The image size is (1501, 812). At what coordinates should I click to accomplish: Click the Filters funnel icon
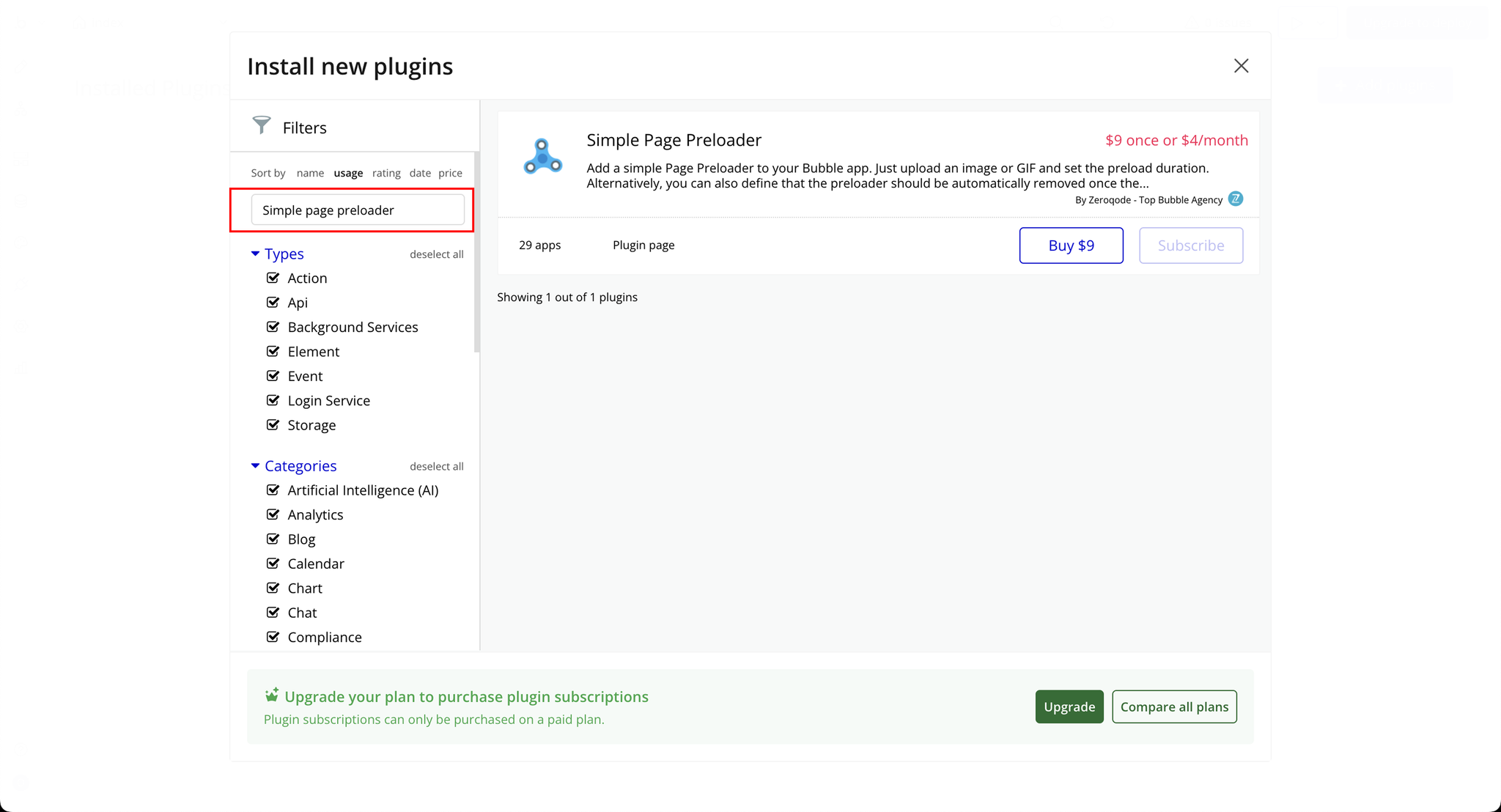click(x=262, y=125)
